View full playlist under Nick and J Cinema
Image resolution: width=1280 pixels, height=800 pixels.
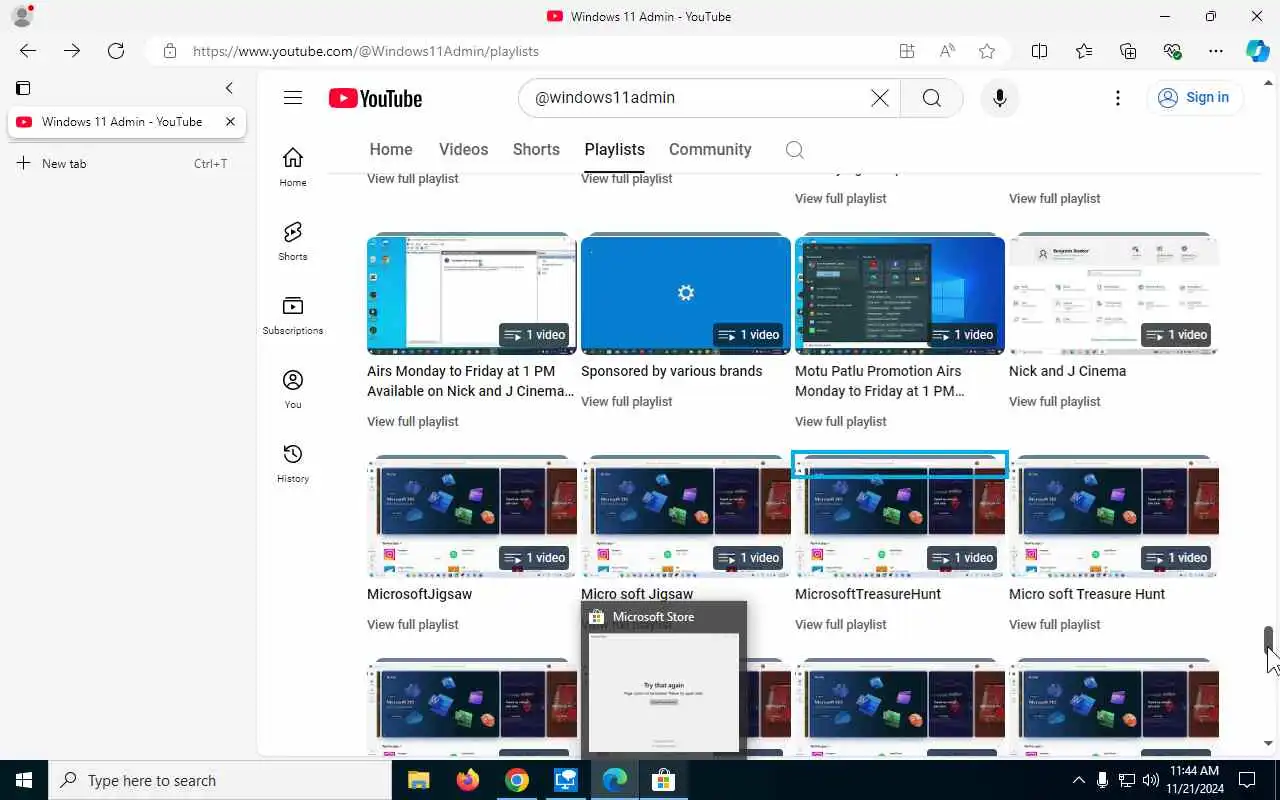coord(1055,402)
